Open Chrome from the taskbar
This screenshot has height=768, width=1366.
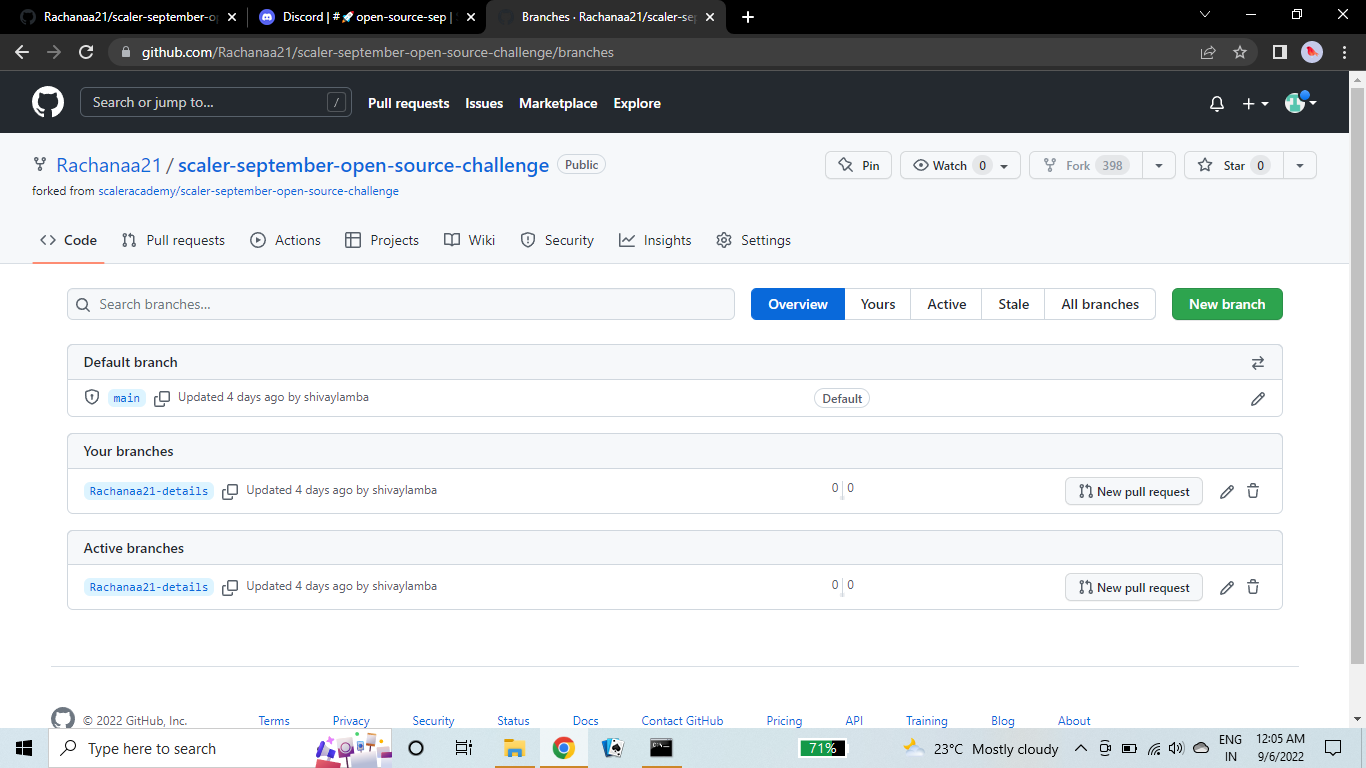coord(564,748)
